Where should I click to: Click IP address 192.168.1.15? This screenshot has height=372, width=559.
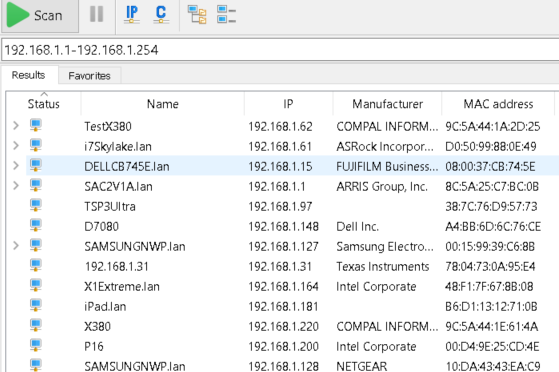tap(280, 167)
